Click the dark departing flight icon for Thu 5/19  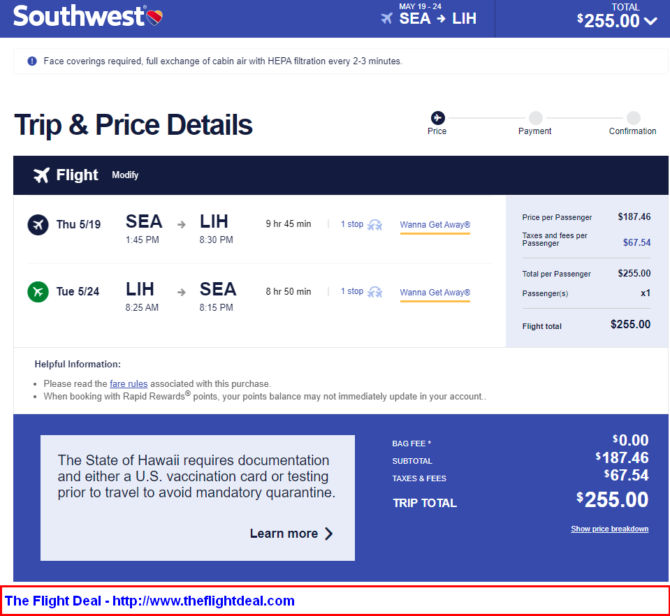[x=38, y=224]
